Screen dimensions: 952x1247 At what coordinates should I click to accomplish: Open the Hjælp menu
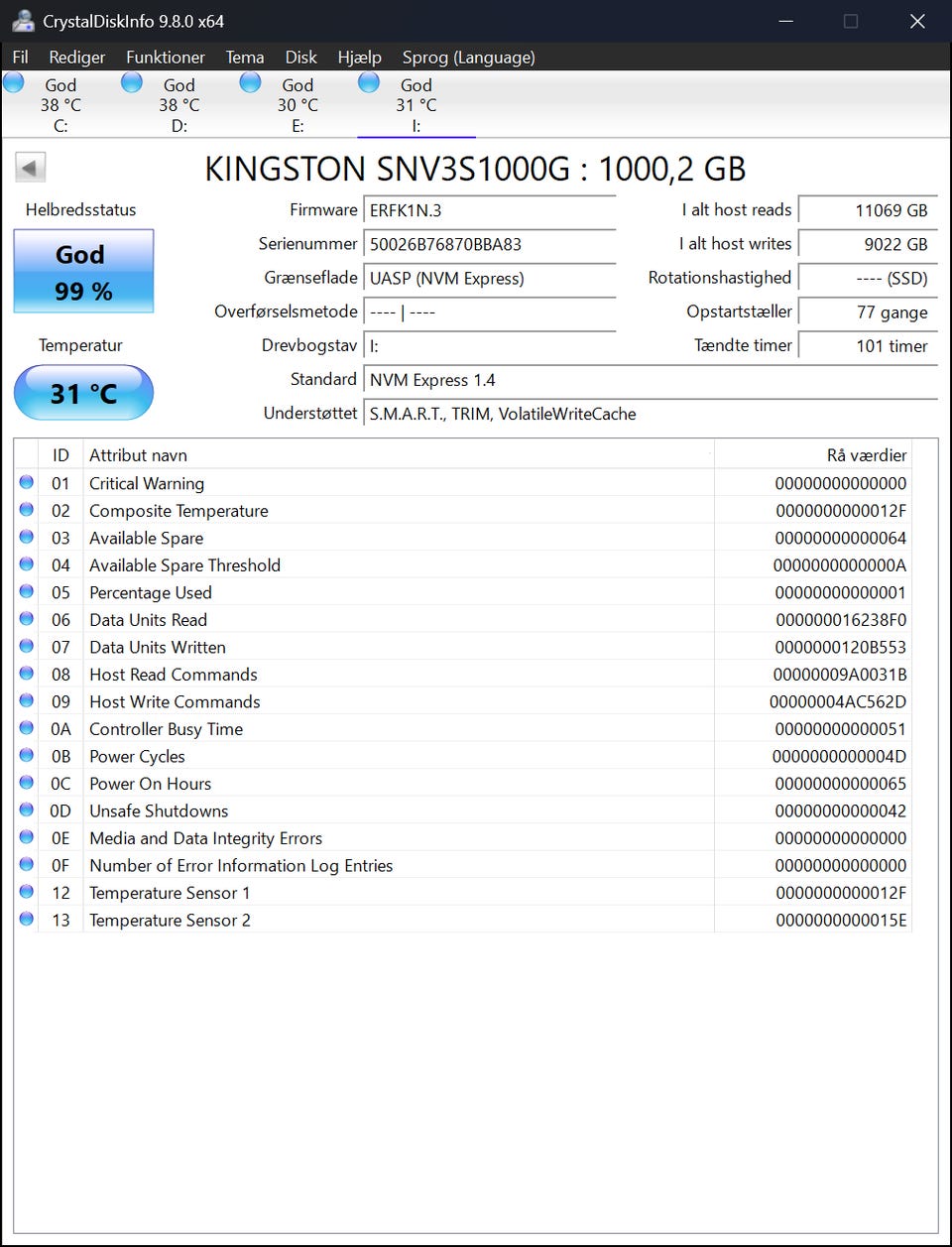click(359, 57)
